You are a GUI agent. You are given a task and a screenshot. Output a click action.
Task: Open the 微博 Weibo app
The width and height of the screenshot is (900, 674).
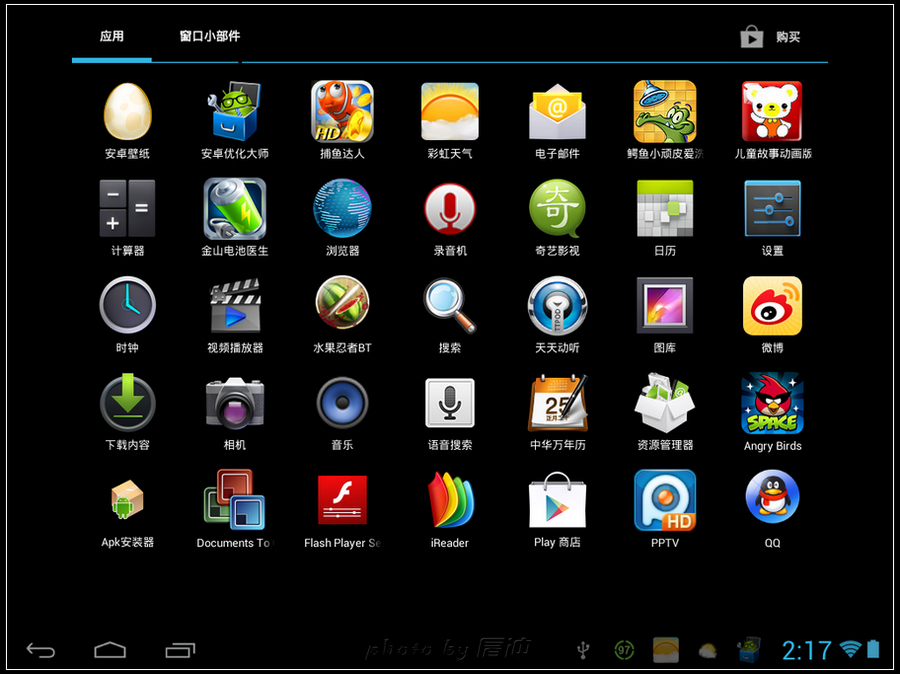[x=772, y=305]
